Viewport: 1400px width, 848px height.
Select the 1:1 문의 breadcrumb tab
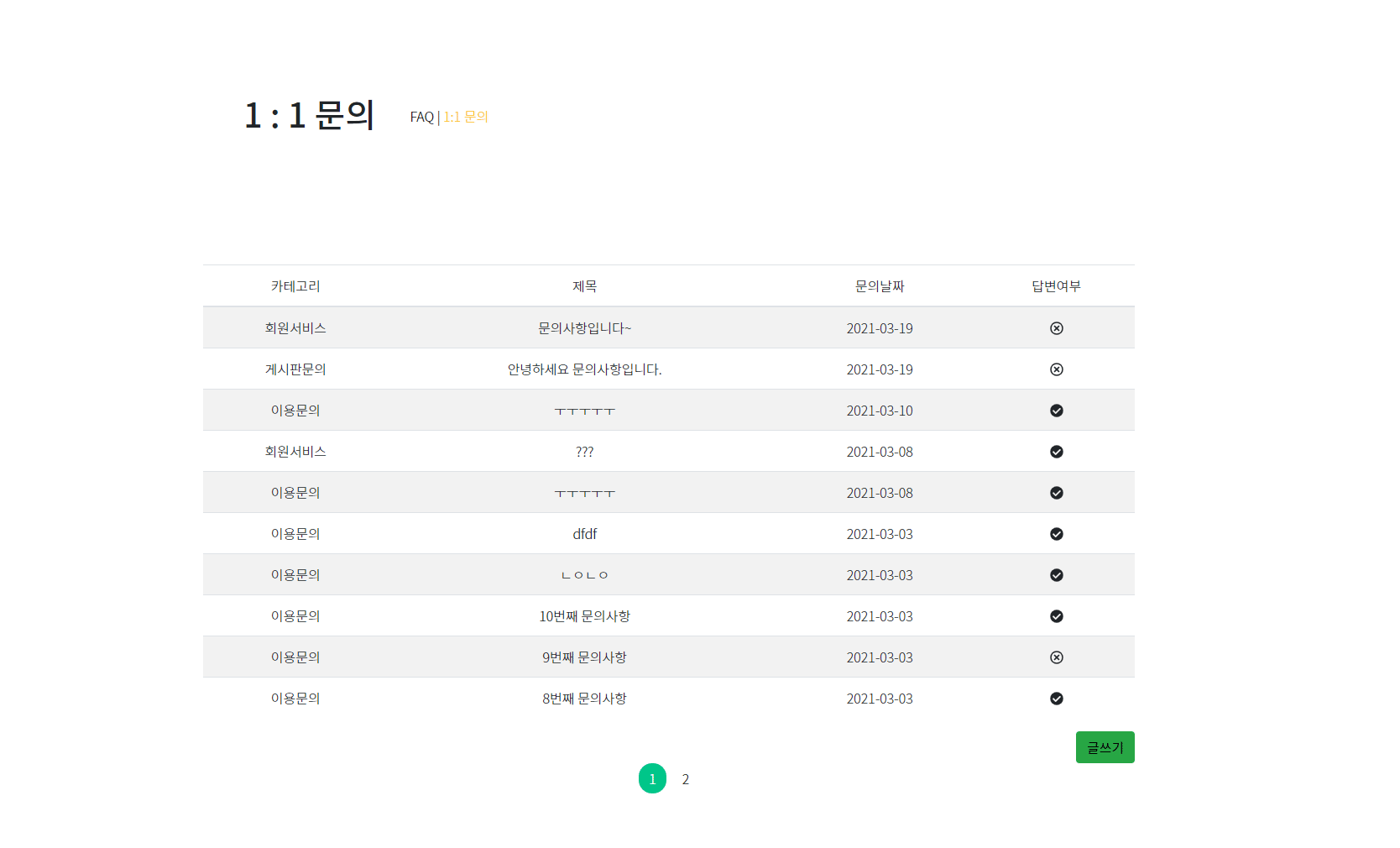coord(465,117)
